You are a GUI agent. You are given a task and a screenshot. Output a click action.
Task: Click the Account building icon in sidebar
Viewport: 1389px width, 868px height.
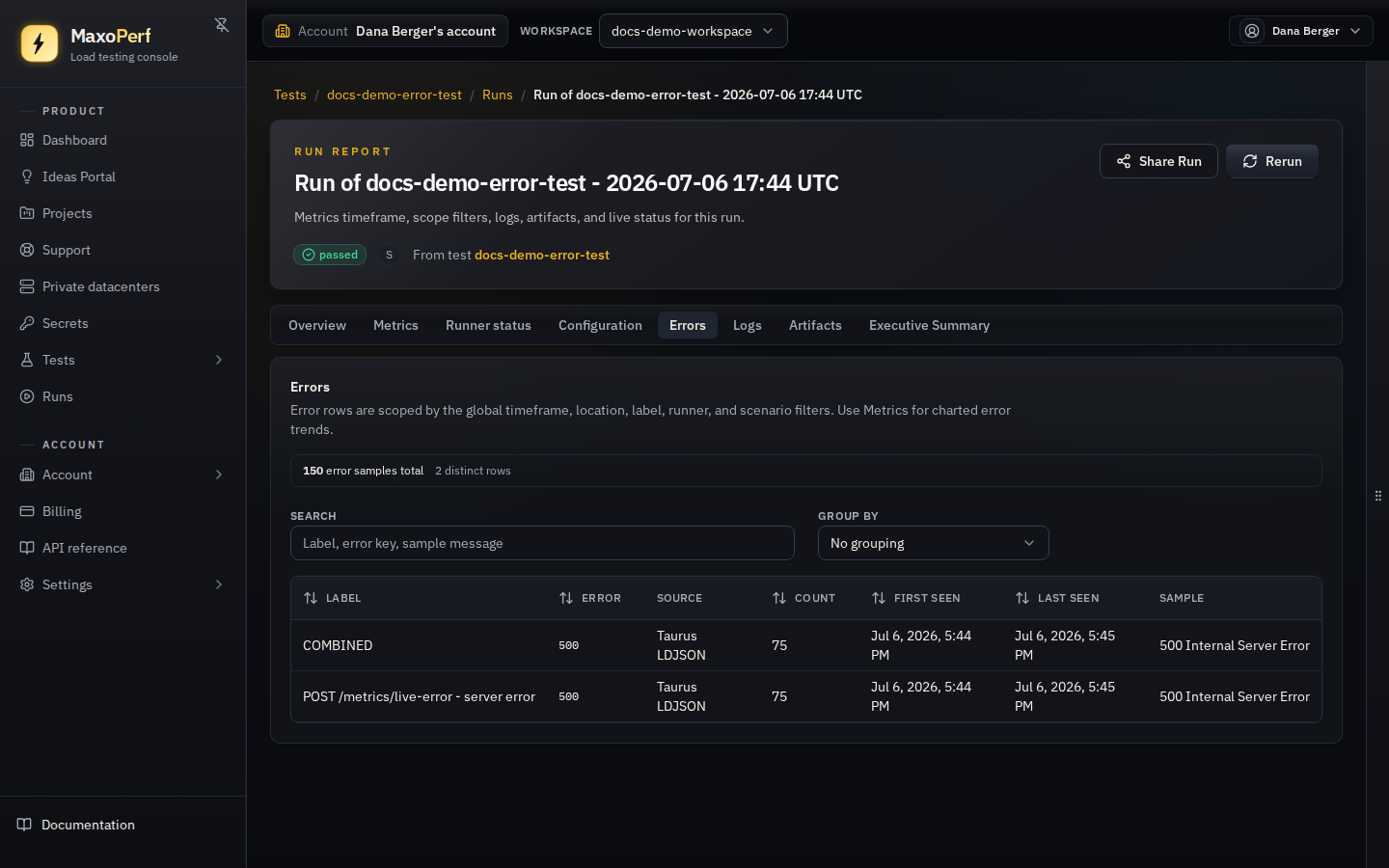[x=27, y=475]
